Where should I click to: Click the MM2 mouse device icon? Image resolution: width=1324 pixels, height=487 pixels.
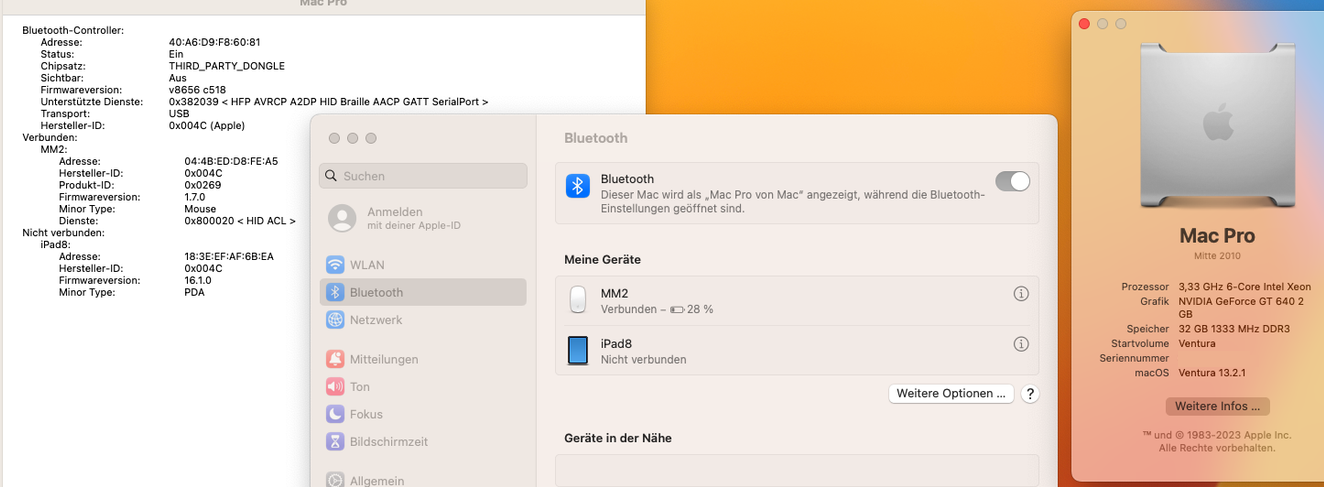pos(578,300)
